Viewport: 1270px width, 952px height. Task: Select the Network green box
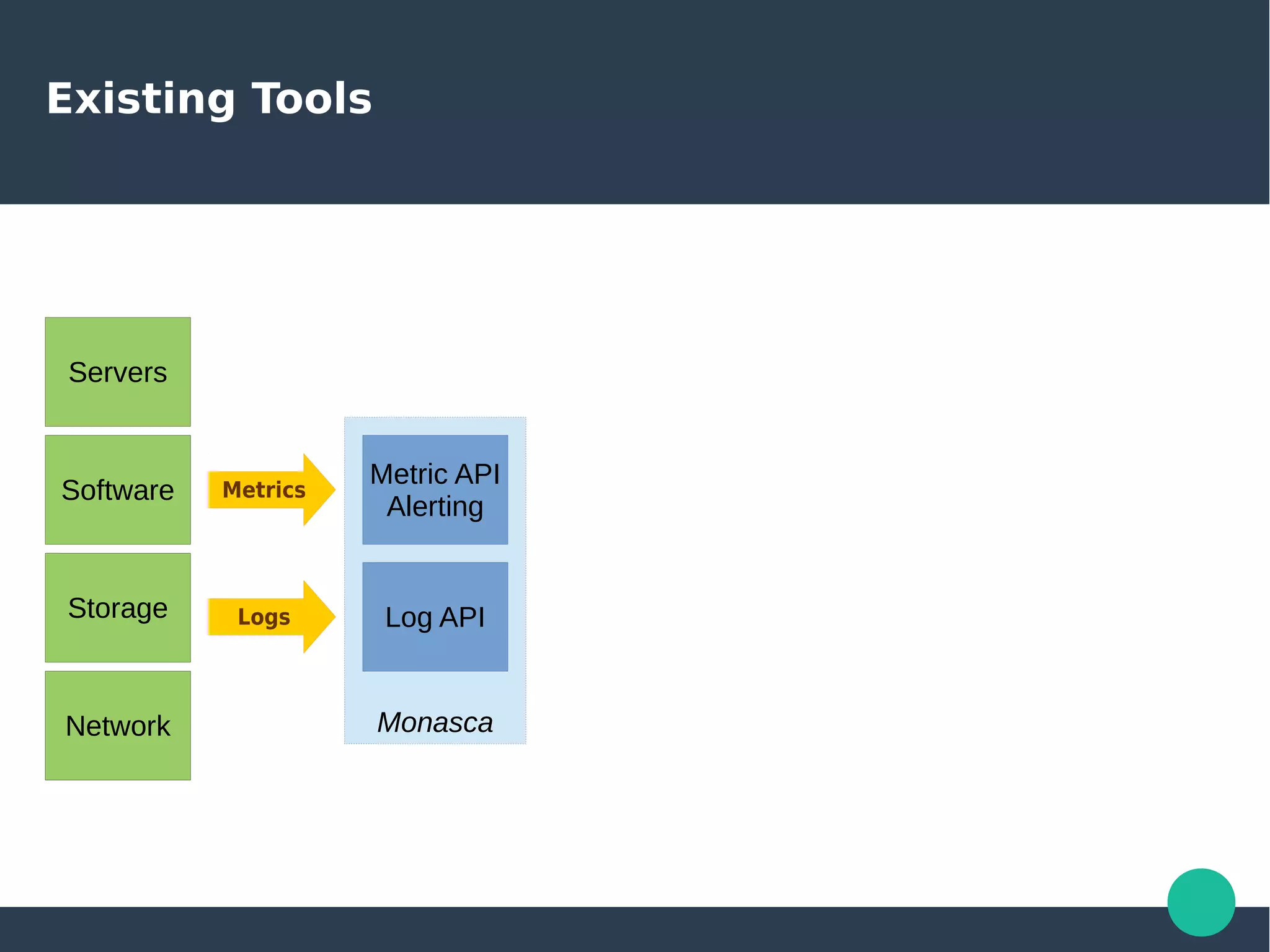click(x=118, y=726)
